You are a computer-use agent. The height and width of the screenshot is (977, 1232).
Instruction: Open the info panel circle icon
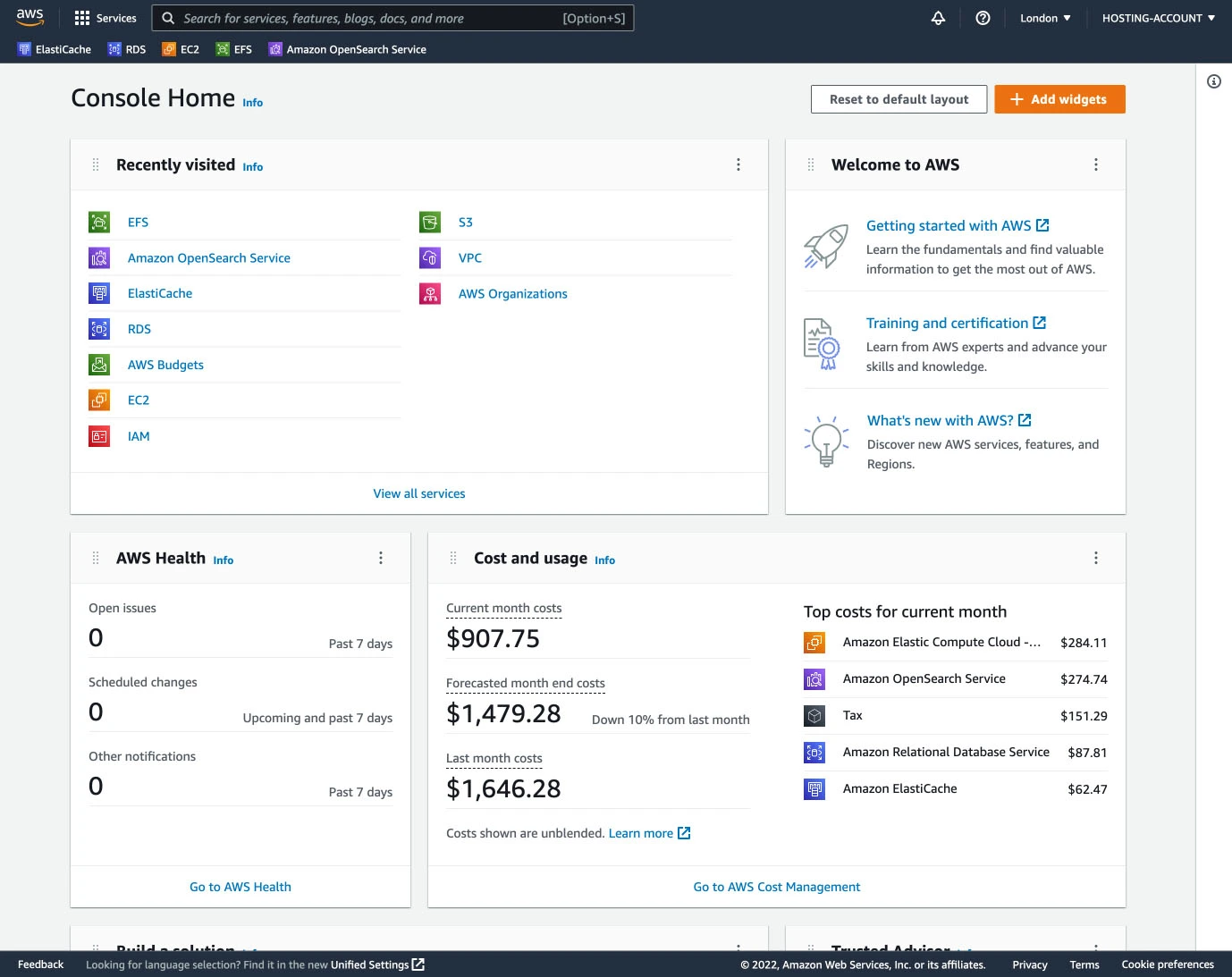[1214, 81]
